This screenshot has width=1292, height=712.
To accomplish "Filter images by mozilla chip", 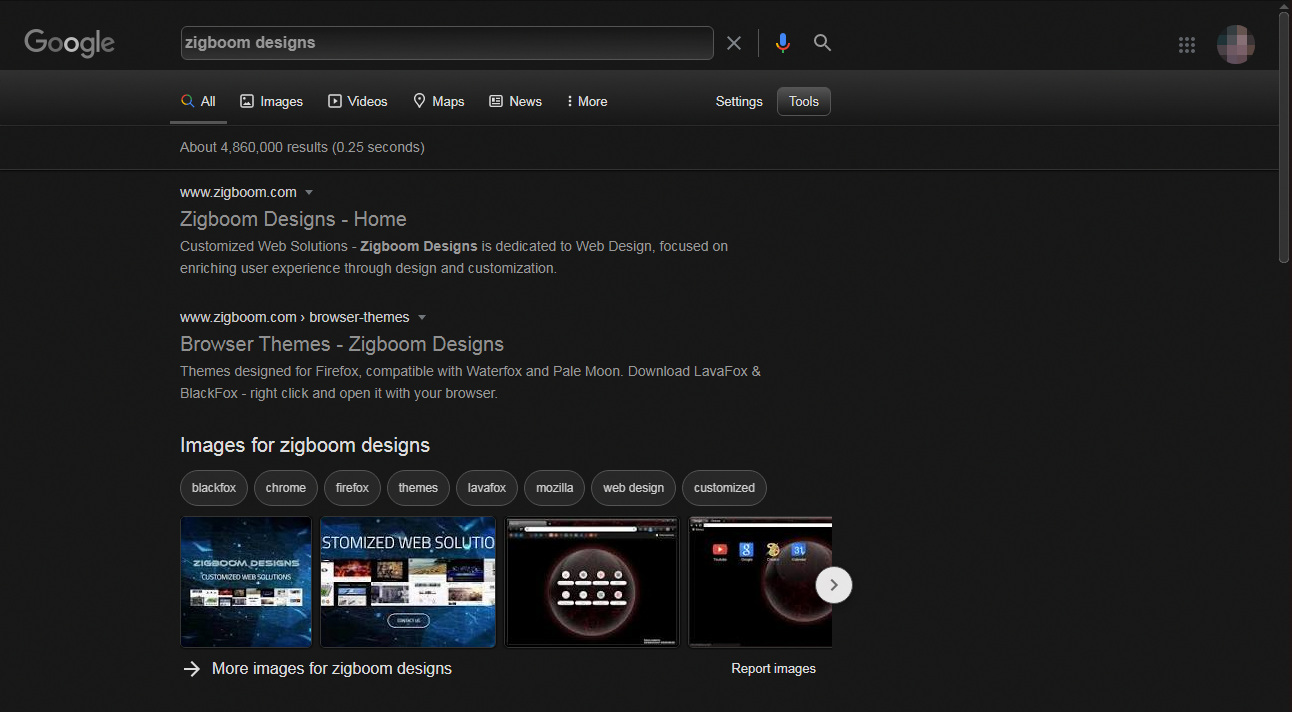I will (x=555, y=488).
